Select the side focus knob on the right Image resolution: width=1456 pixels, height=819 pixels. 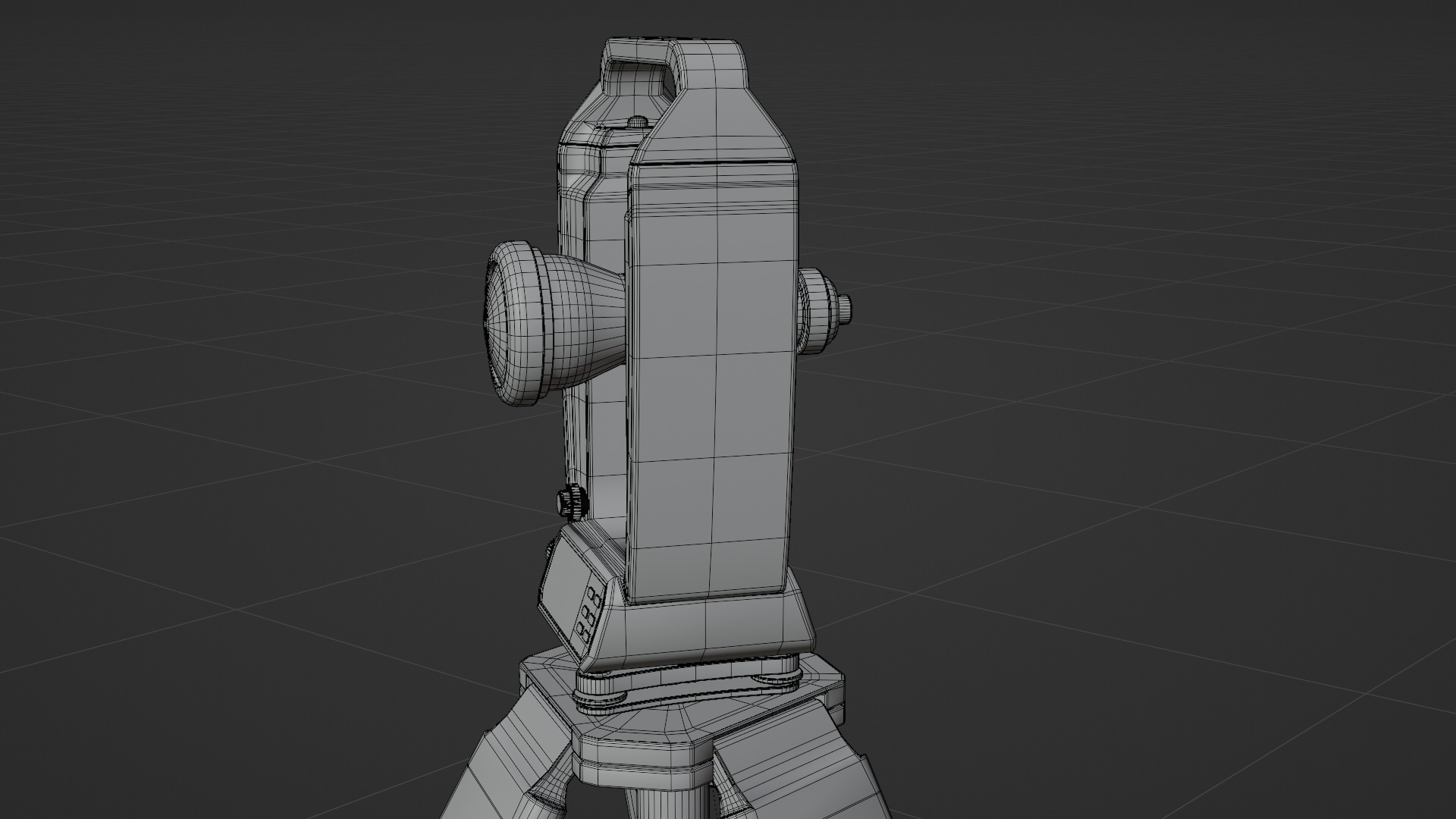tap(825, 310)
